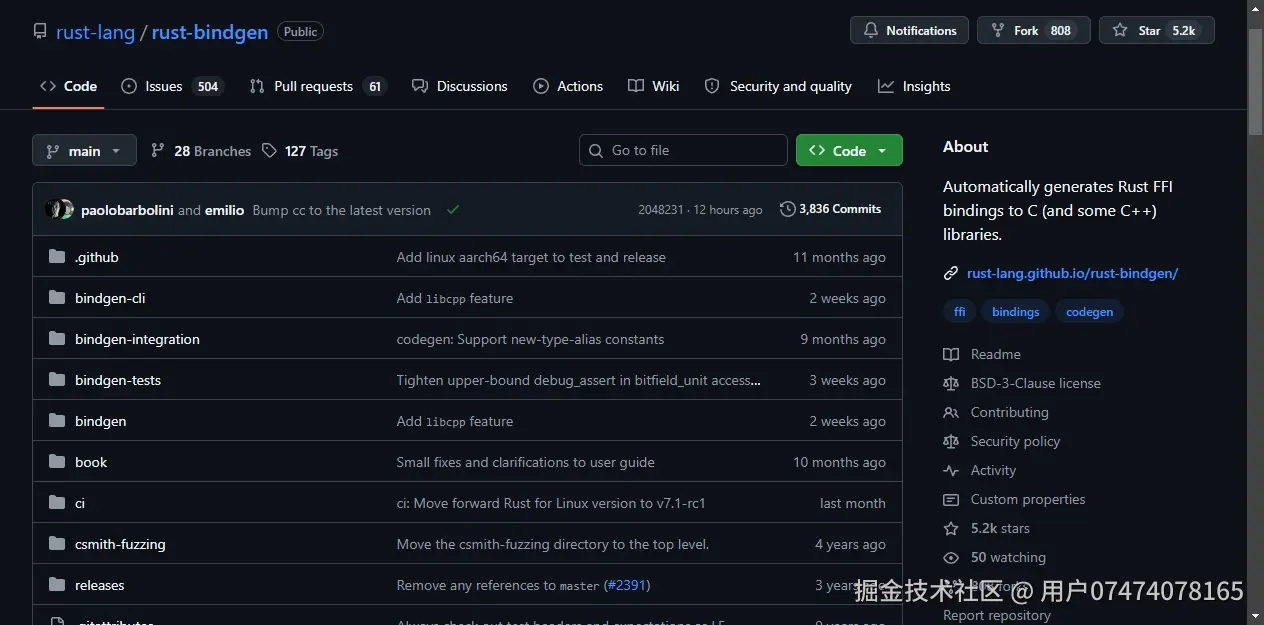The image size is (1264, 625).
Task: Open BSD-3-Clause license link
Action: pyautogui.click(x=1022, y=383)
